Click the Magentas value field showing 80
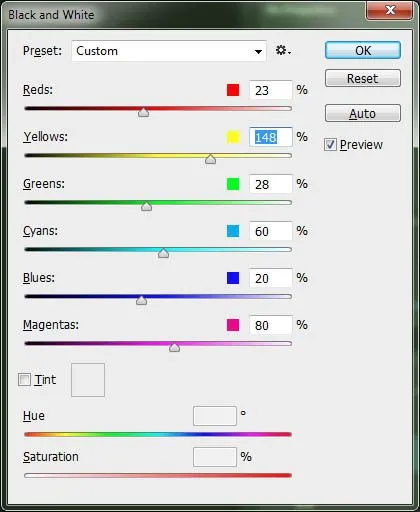420x512 pixels. pyautogui.click(x=271, y=325)
